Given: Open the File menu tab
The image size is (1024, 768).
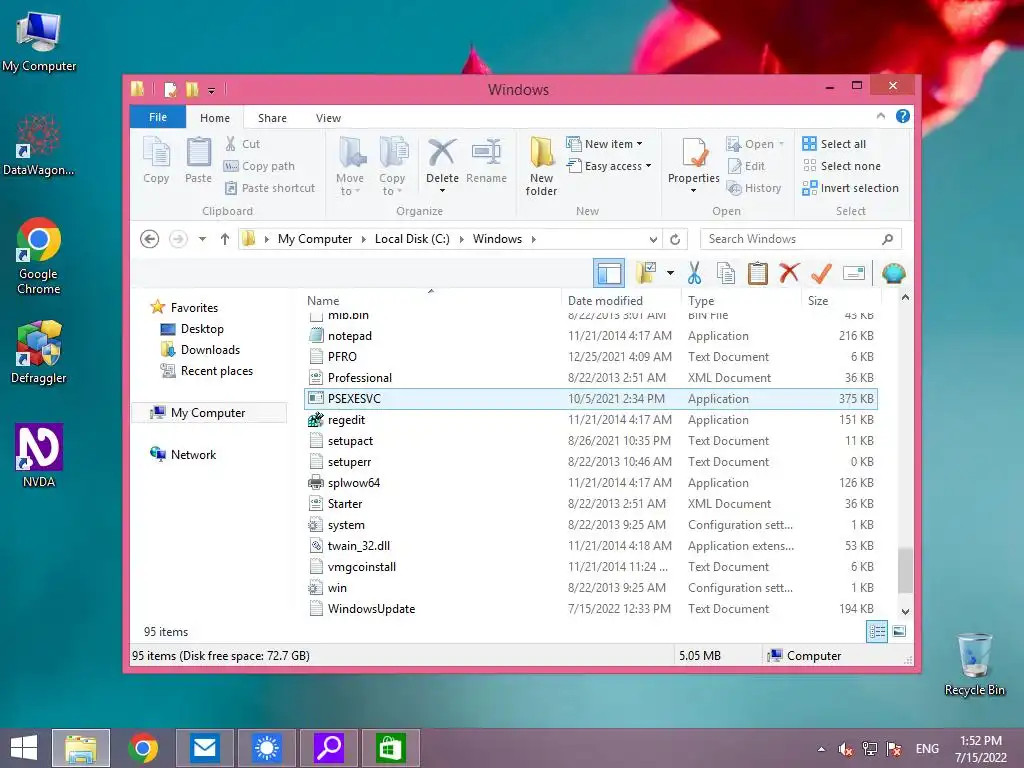Looking at the screenshot, I should point(158,117).
